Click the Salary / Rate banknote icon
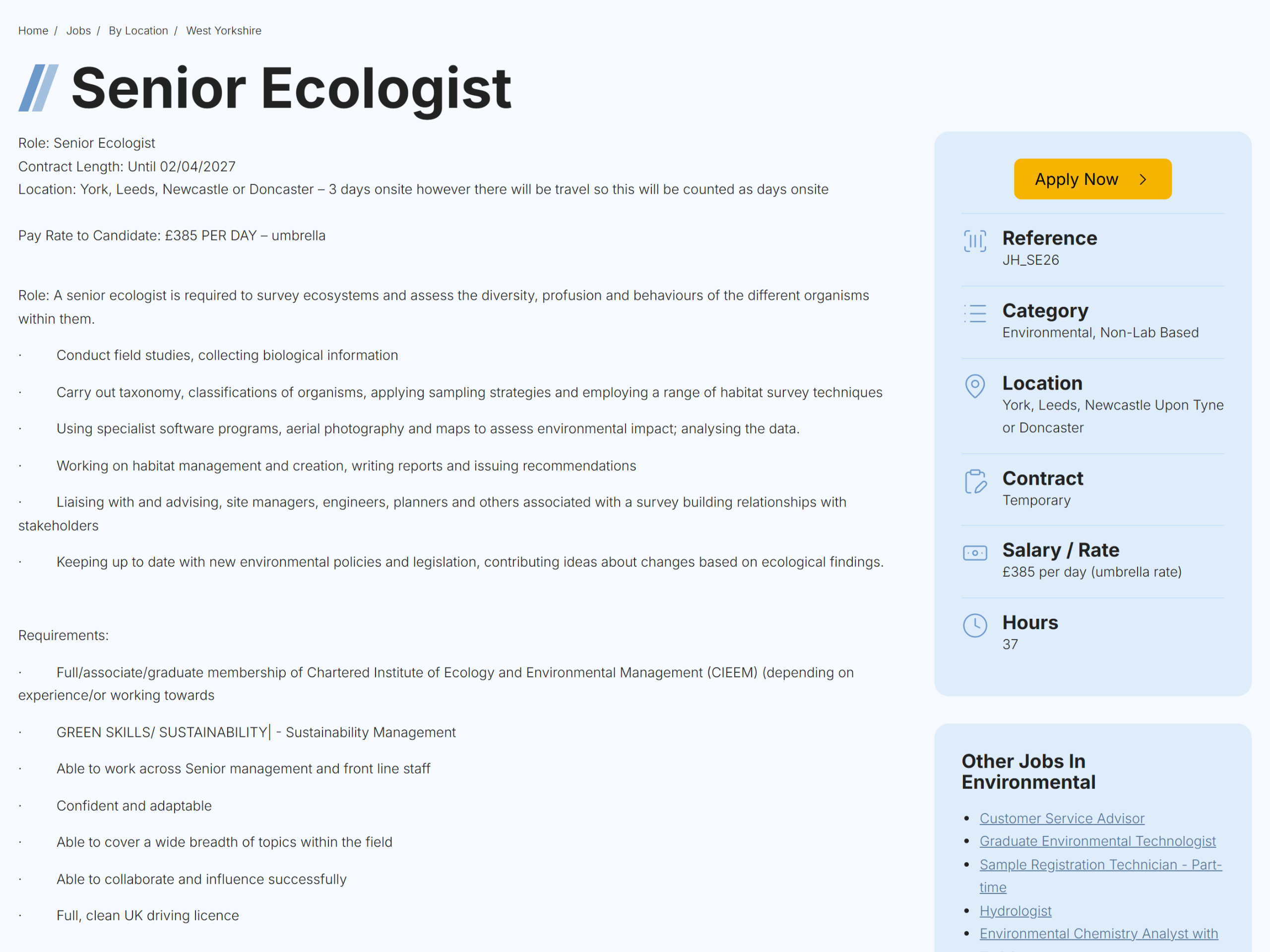 (x=975, y=553)
